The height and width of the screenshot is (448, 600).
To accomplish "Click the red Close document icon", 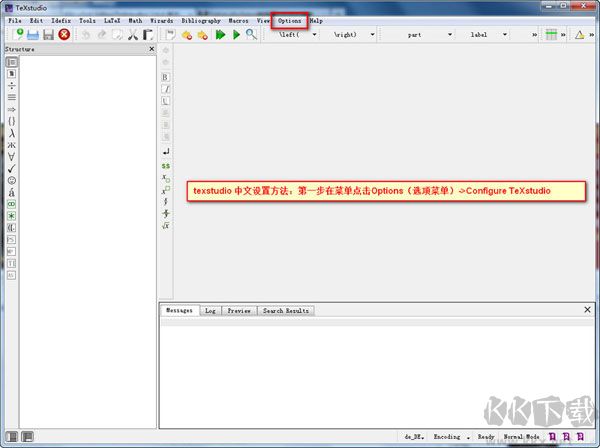I will click(64, 34).
